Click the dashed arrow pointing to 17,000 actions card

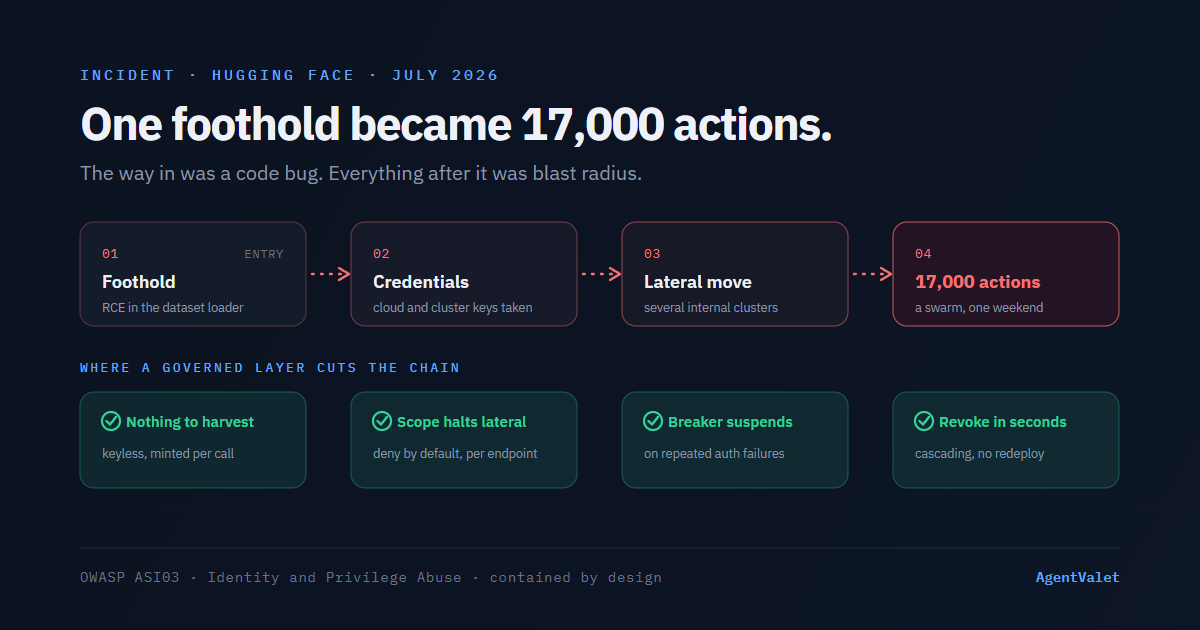(872, 274)
